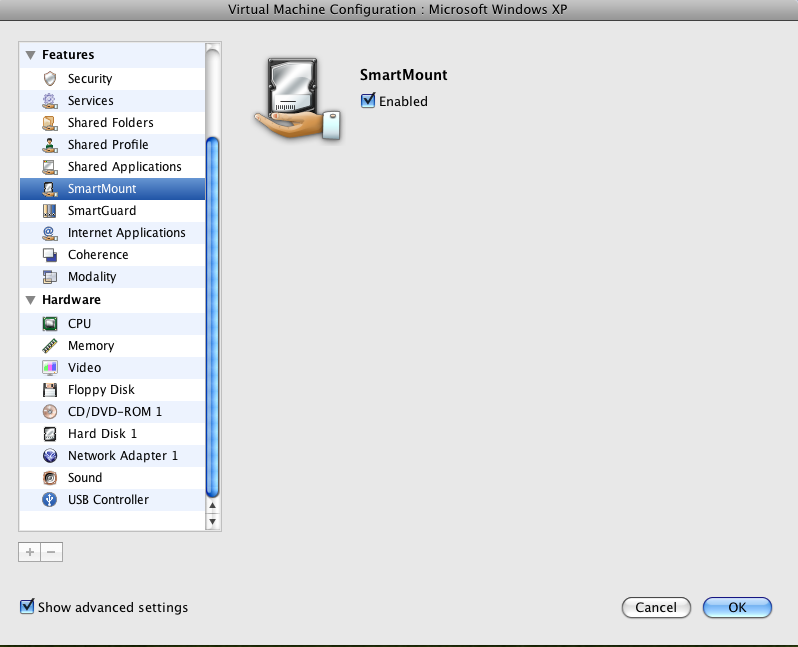Viewport: 798px width, 647px height.
Task: Select Memory hardware row
Action: [x=112, y=346]
